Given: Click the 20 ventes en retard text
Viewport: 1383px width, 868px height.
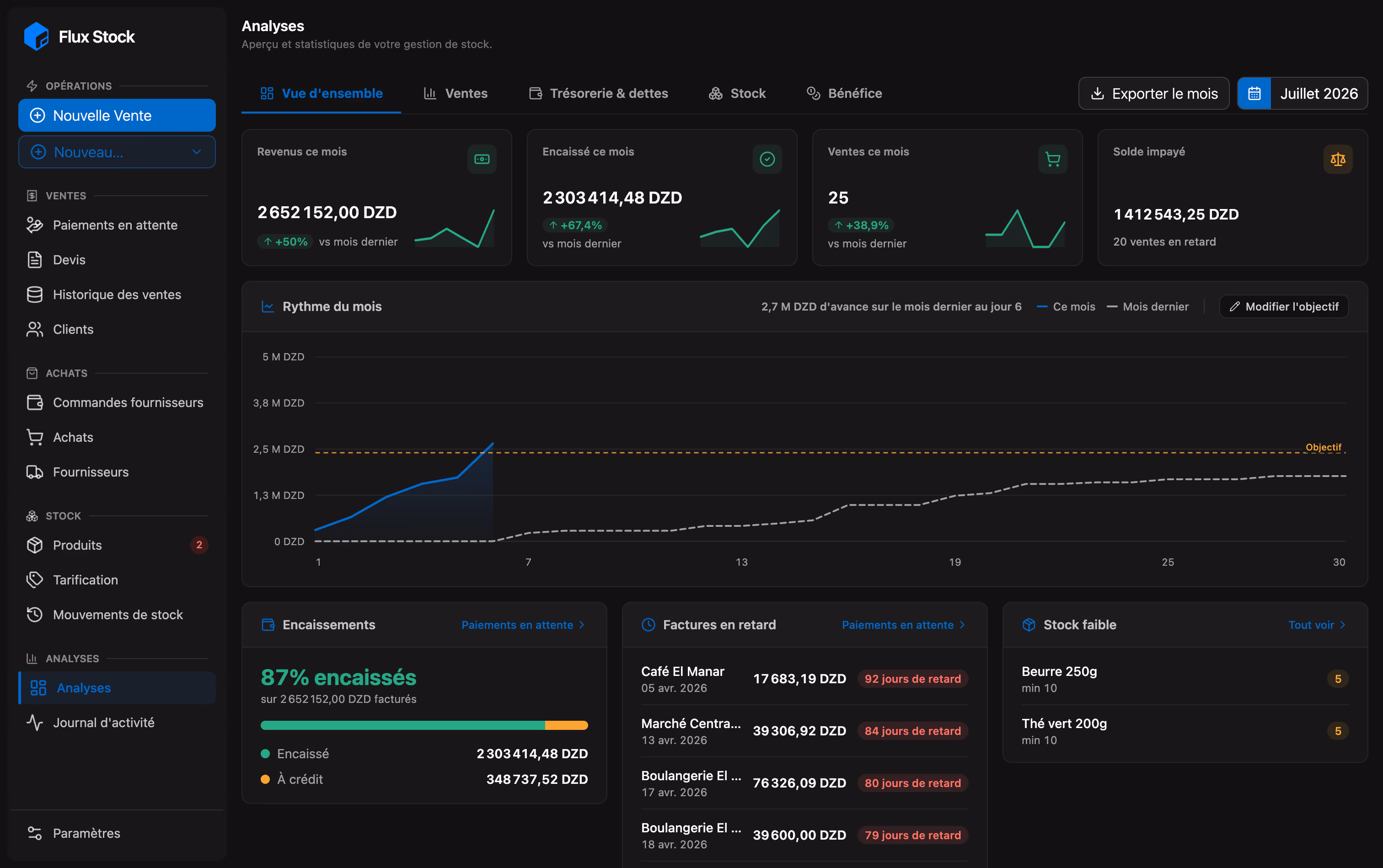Looking at the screenshot, I should (1164, 241).
